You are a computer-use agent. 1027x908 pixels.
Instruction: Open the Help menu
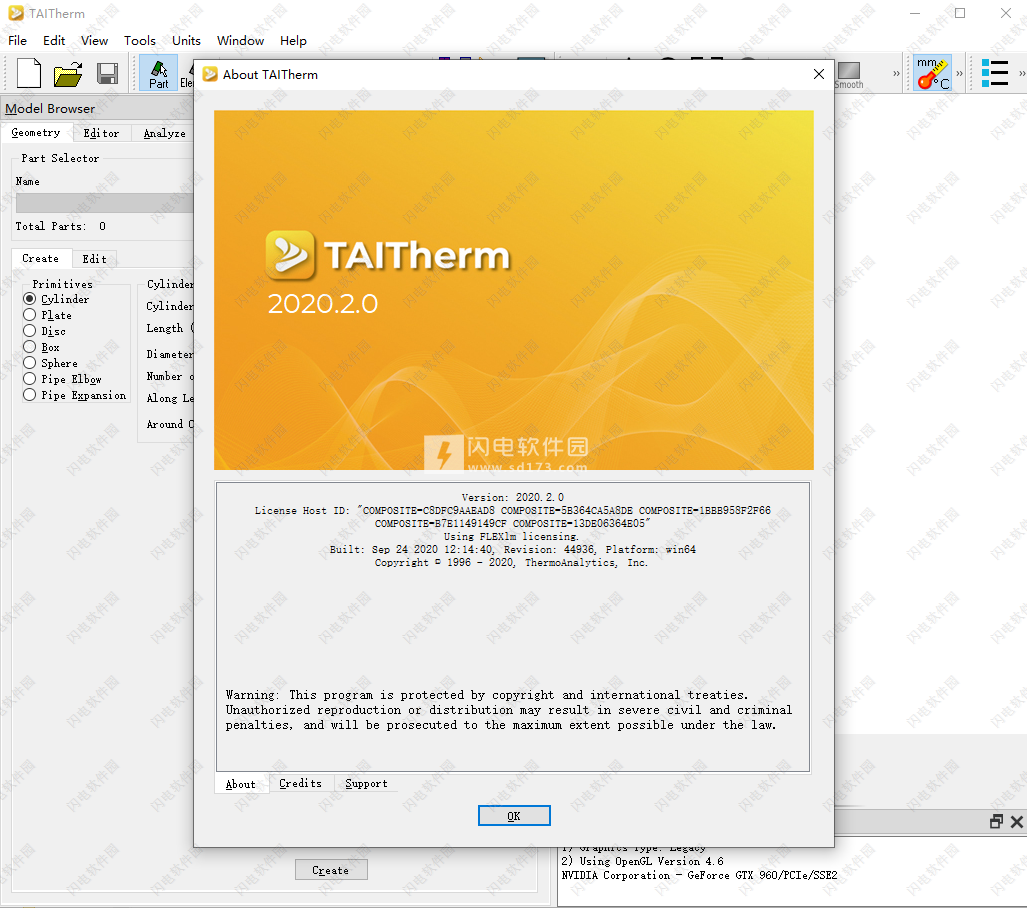[293, 41]
